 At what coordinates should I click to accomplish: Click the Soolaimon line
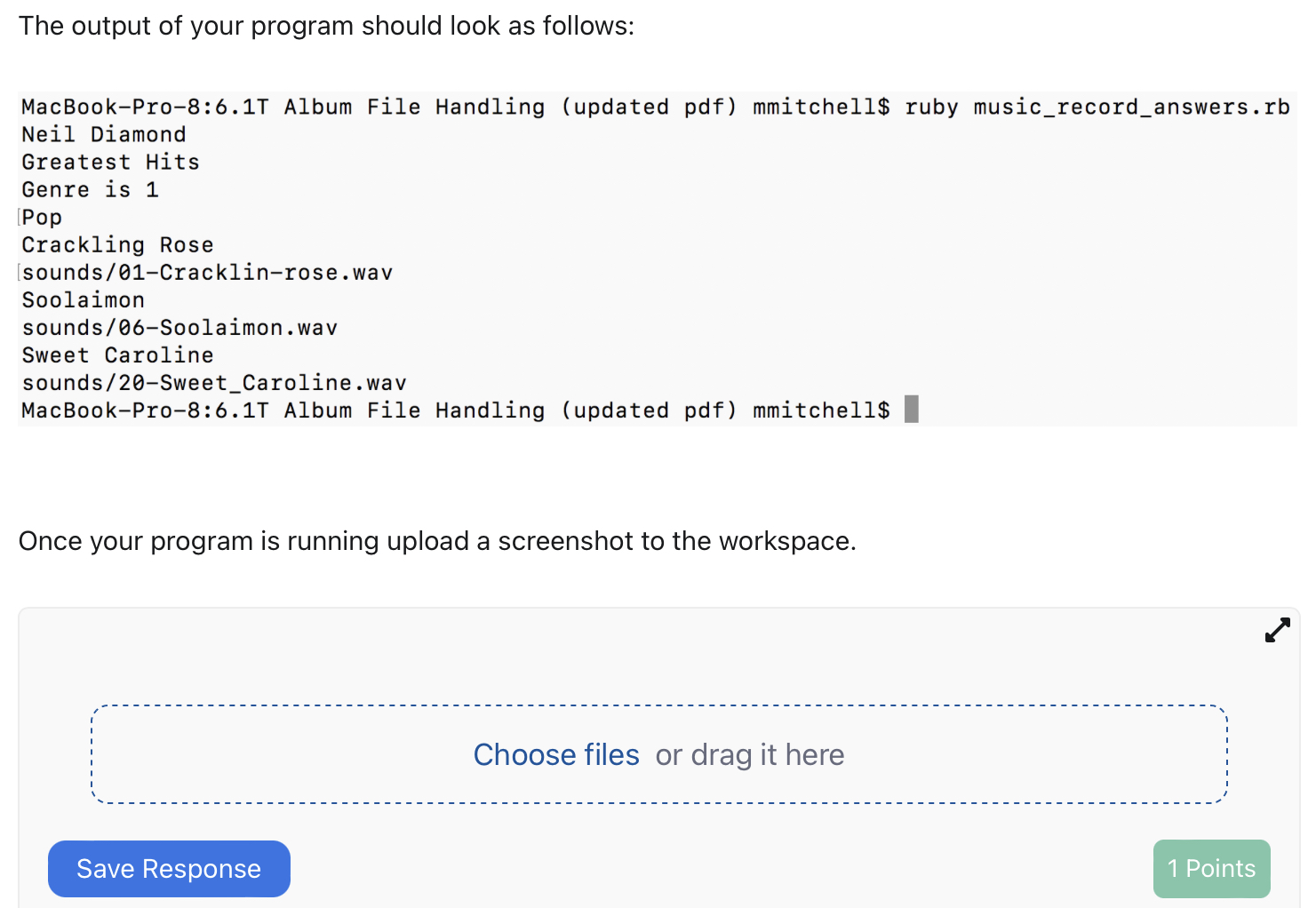[83, 299]
